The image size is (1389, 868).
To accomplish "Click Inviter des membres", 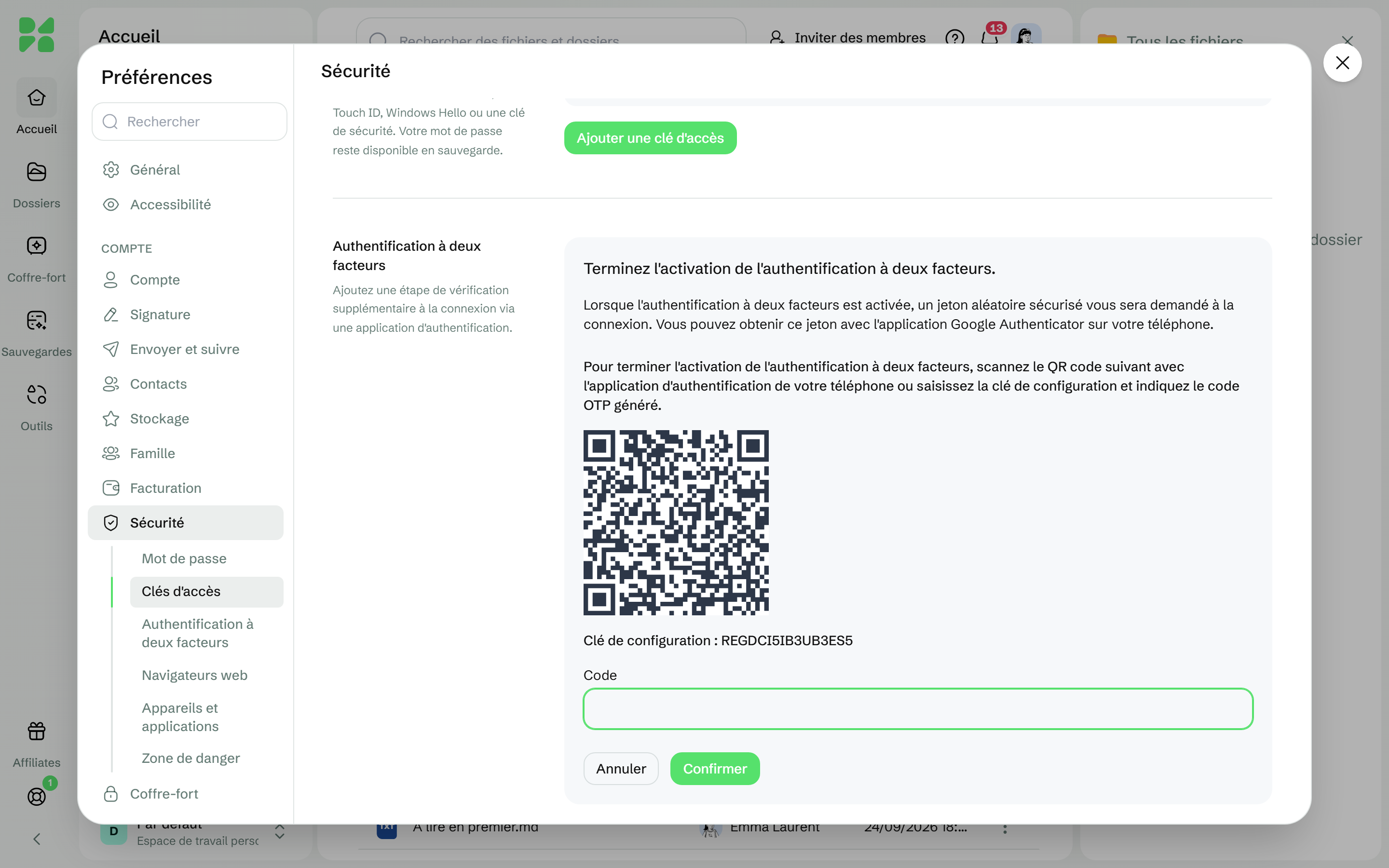I will pyautogui.click(x=848, y=38).
